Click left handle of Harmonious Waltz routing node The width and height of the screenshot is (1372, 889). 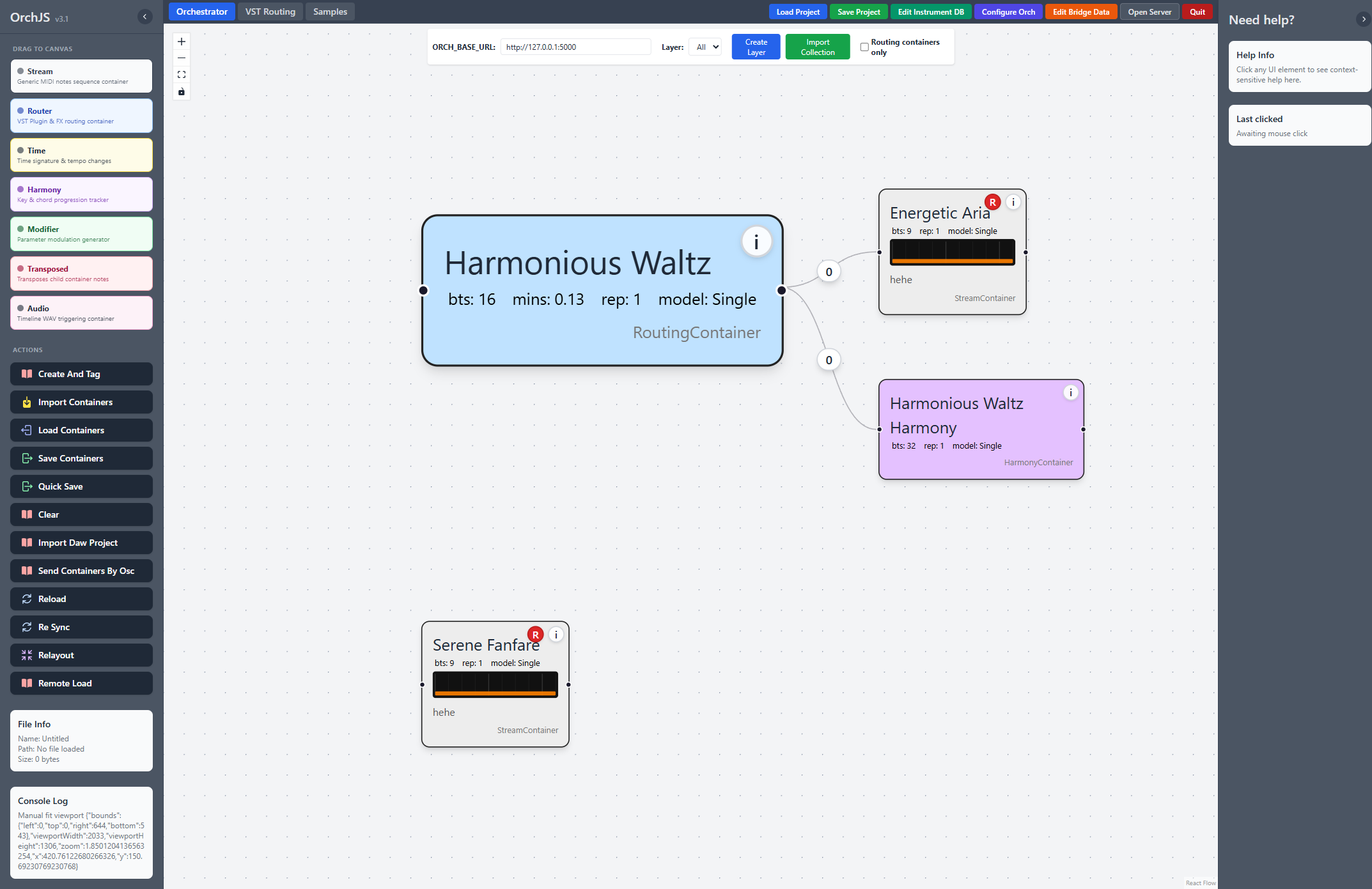[423, 291]
